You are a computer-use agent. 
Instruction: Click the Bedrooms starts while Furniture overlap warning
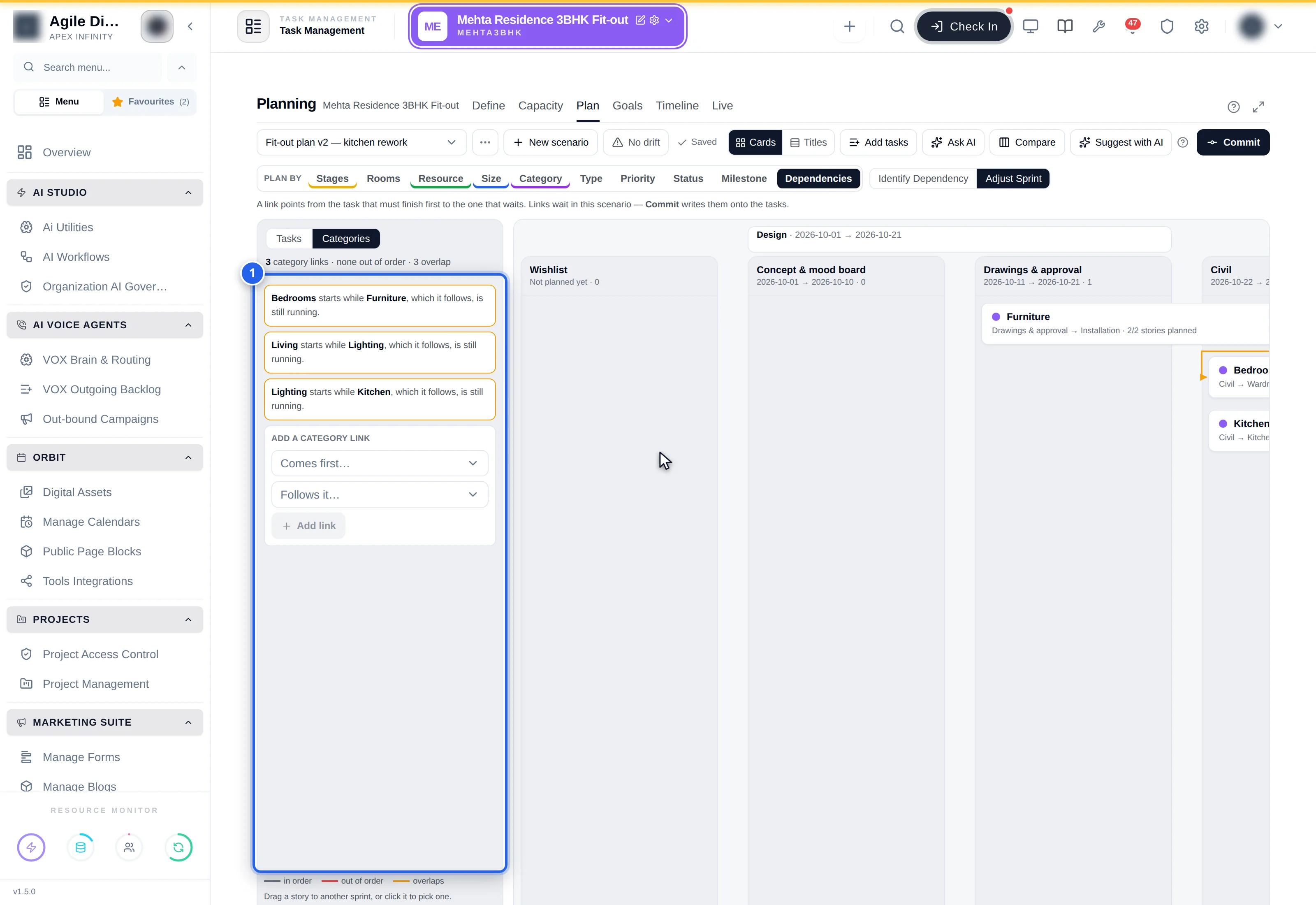coord(380,305)
